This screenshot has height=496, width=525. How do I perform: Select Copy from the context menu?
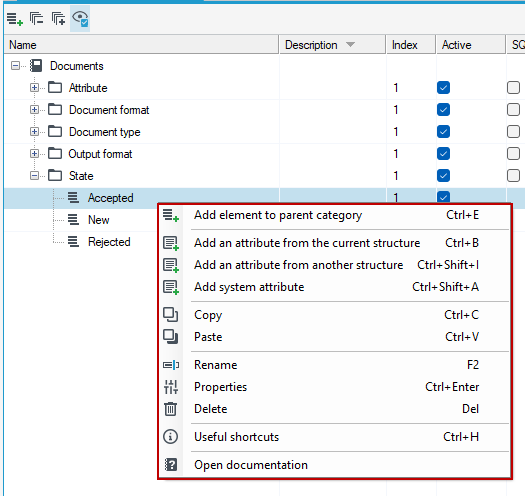coord(335,315)
